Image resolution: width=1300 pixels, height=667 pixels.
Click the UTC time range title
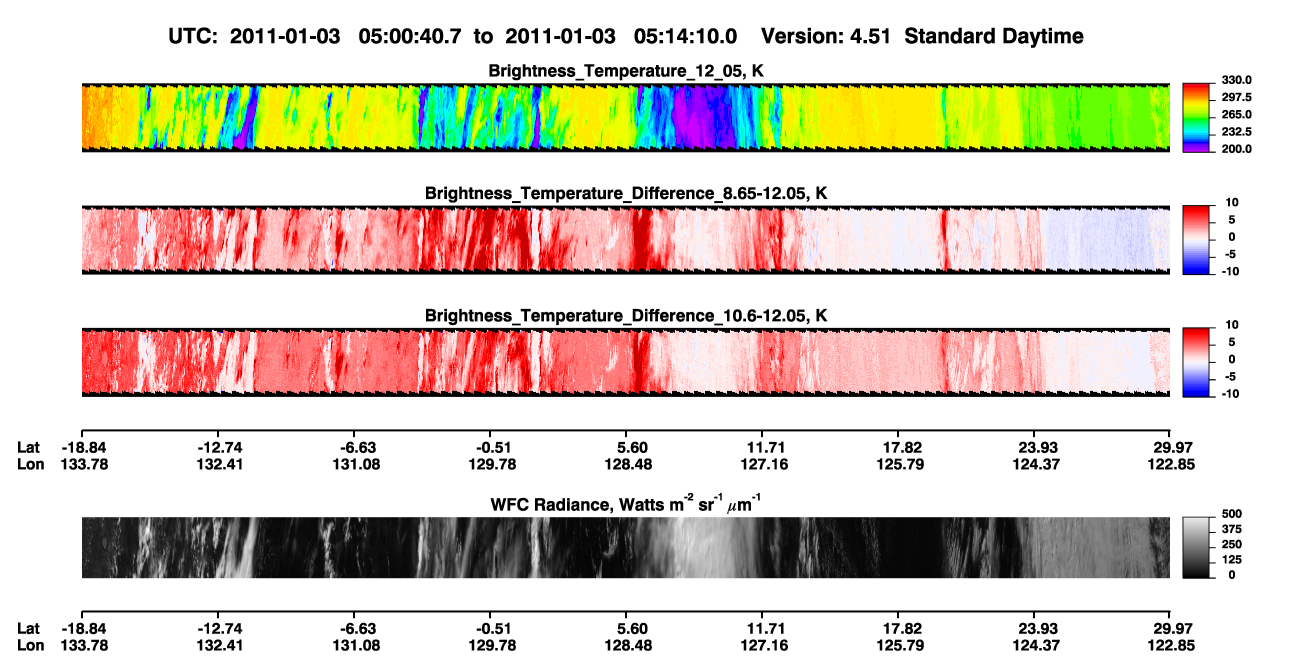pyautogui.click(x=625, y=36)
